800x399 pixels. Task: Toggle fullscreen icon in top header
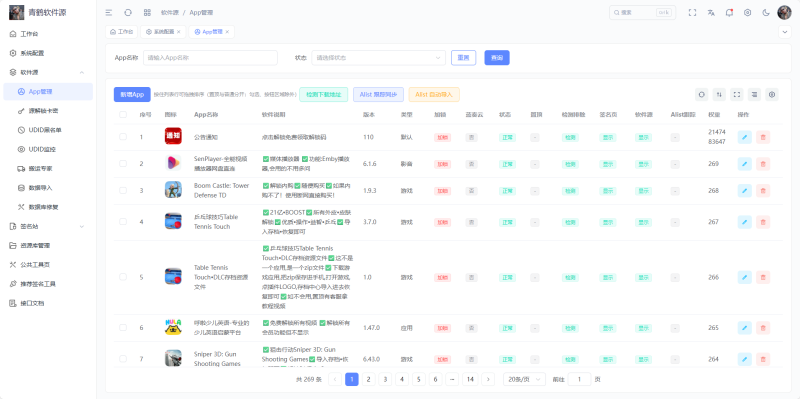pos(692,13)
